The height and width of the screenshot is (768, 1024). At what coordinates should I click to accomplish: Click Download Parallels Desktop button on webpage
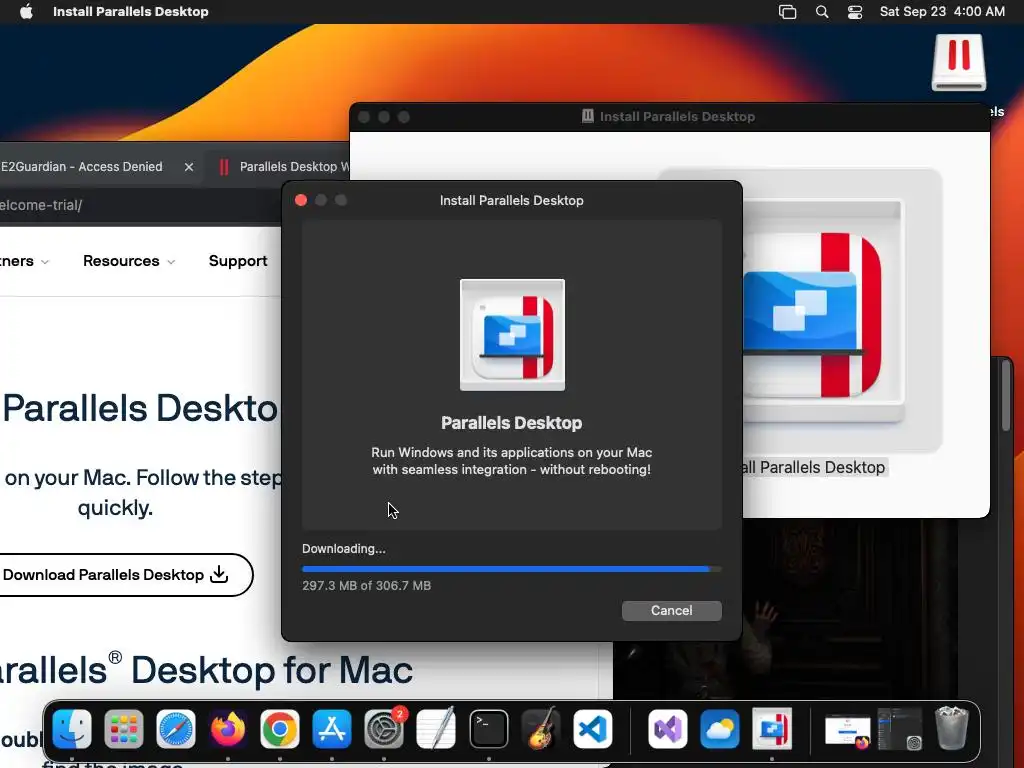point(124,575)
